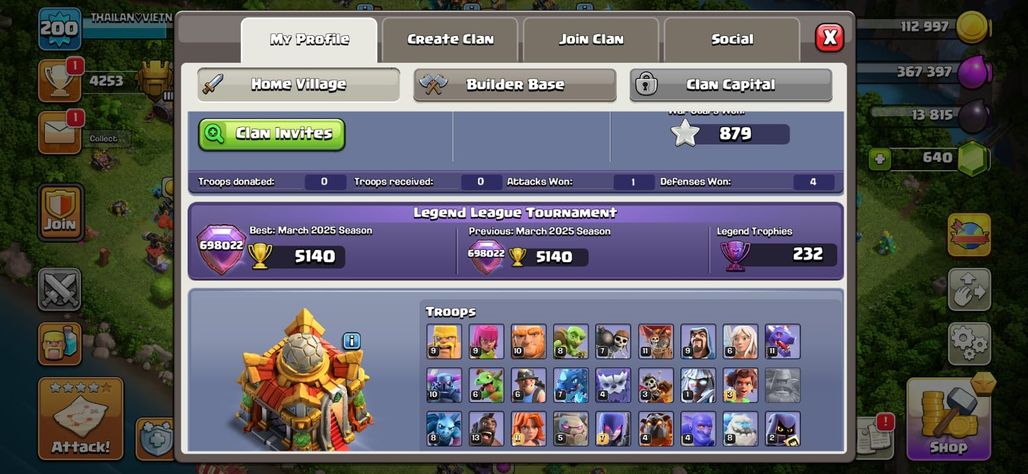The height and width of the screenshot is (474, 1028).
Task: Open the Social tab
Action: pos(732,39)
